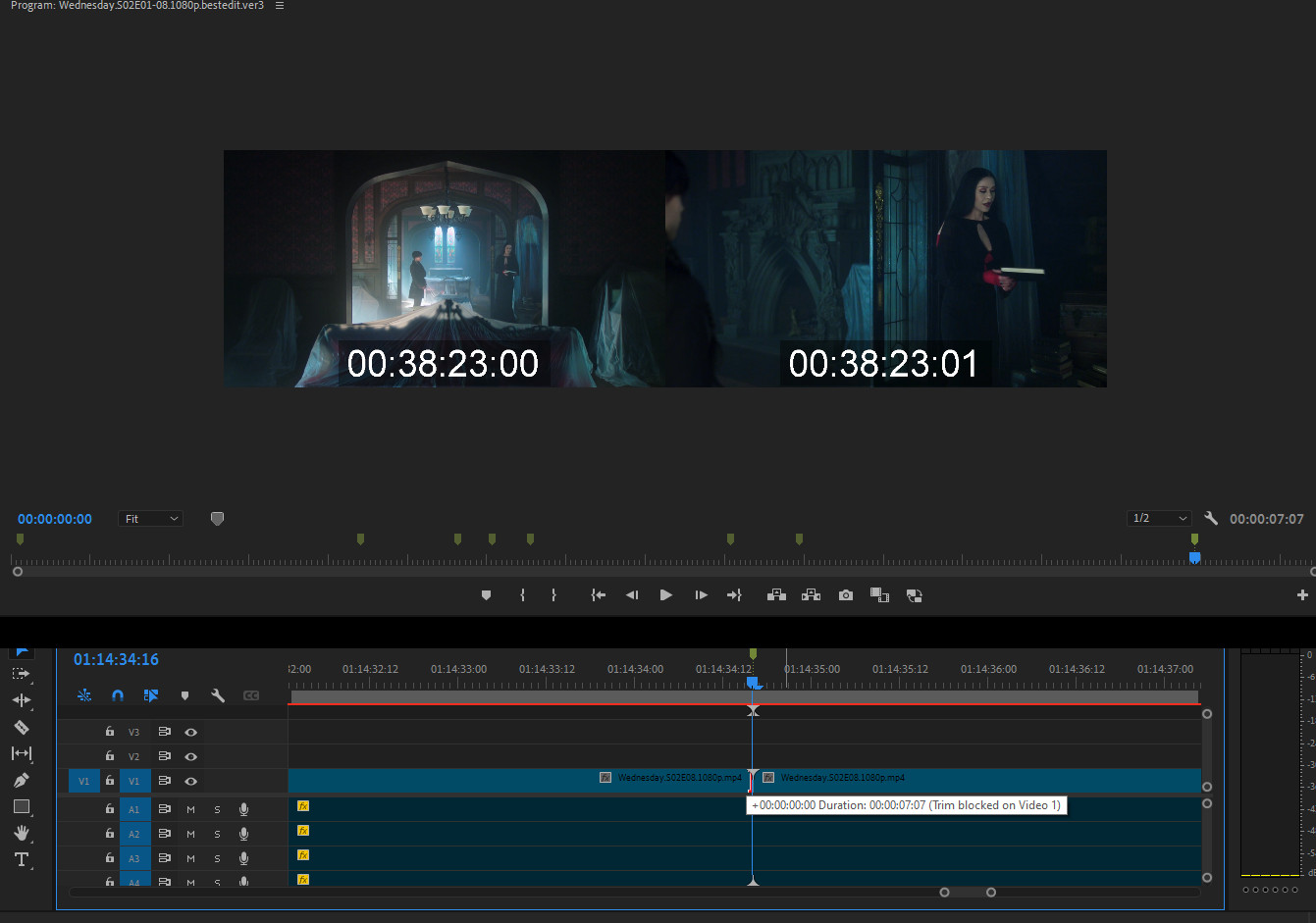The height and width of the screenshot is (923, 1316).
Task: Select the Pen tool
Action: (21, 780)
